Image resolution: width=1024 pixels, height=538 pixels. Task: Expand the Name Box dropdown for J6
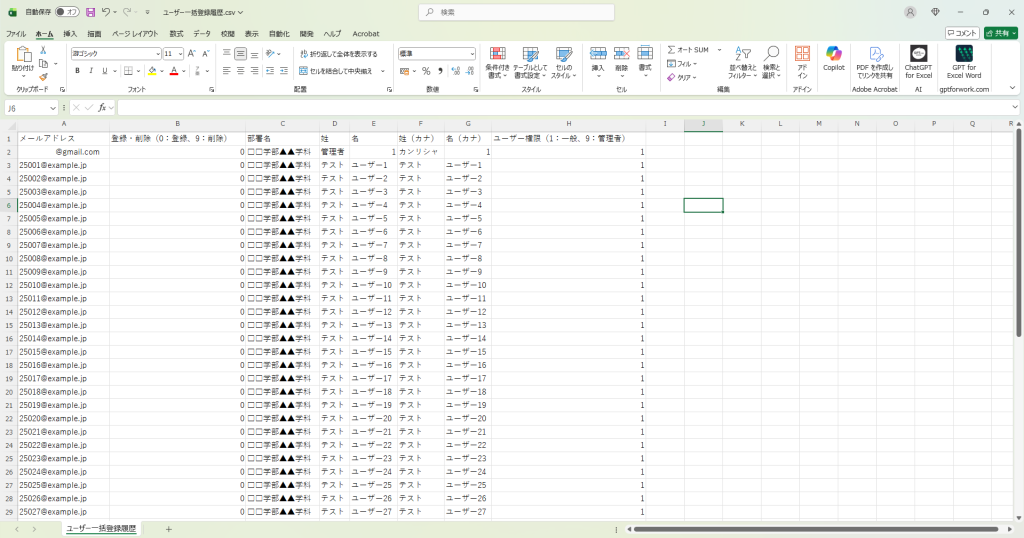click(55, 107)
